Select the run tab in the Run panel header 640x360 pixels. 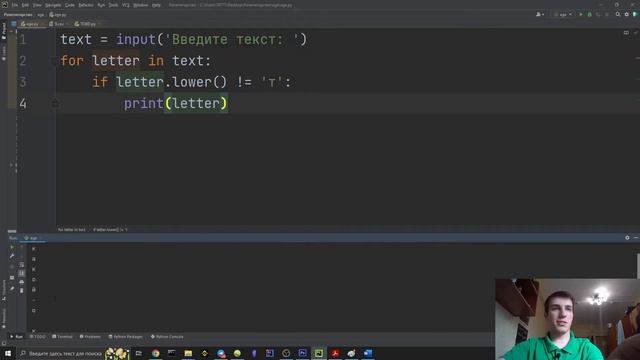[x=32, y=238]
